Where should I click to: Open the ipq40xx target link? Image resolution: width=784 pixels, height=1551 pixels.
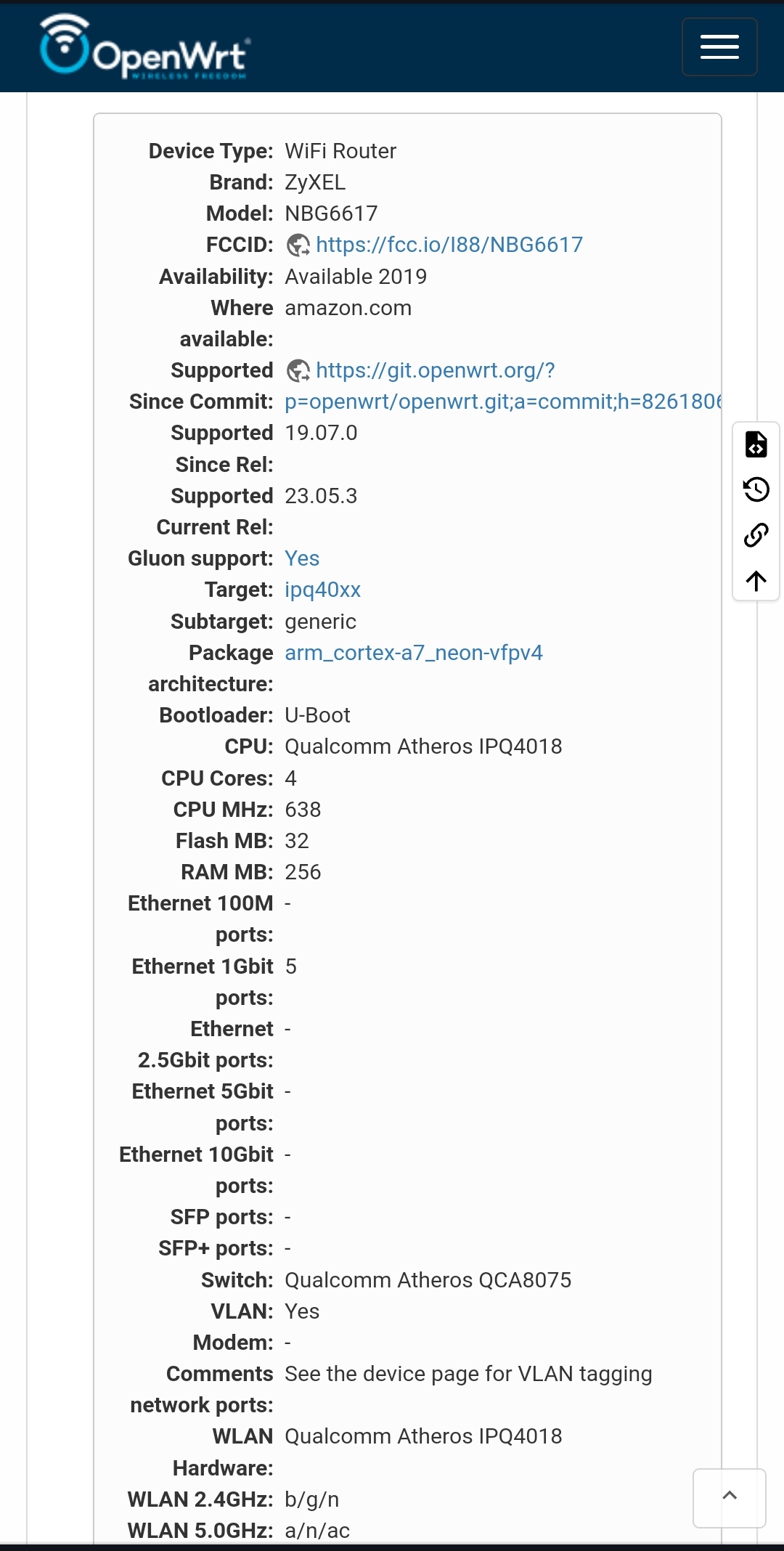point(322,590)
